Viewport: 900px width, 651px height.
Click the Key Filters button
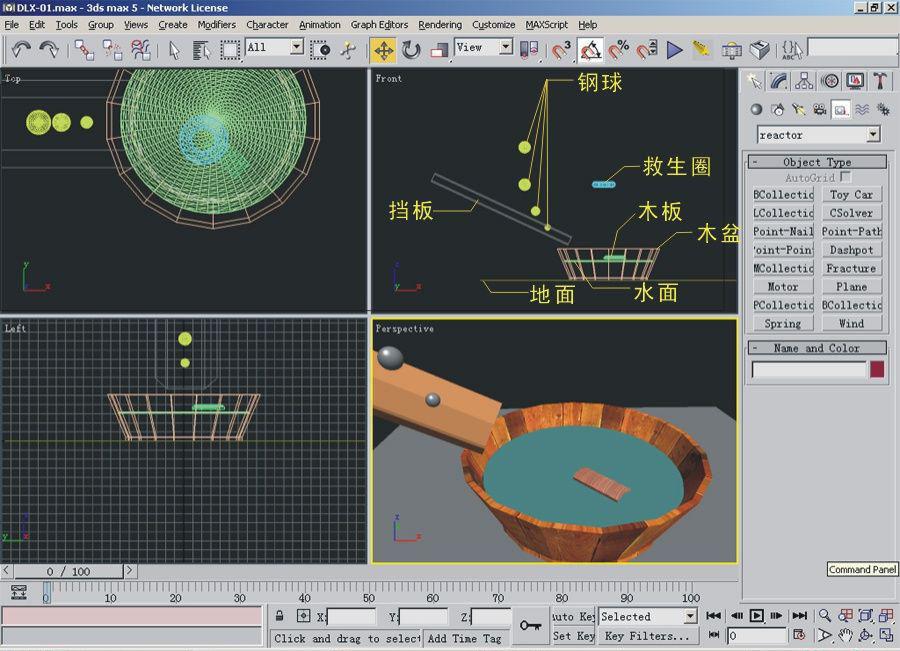647,636
